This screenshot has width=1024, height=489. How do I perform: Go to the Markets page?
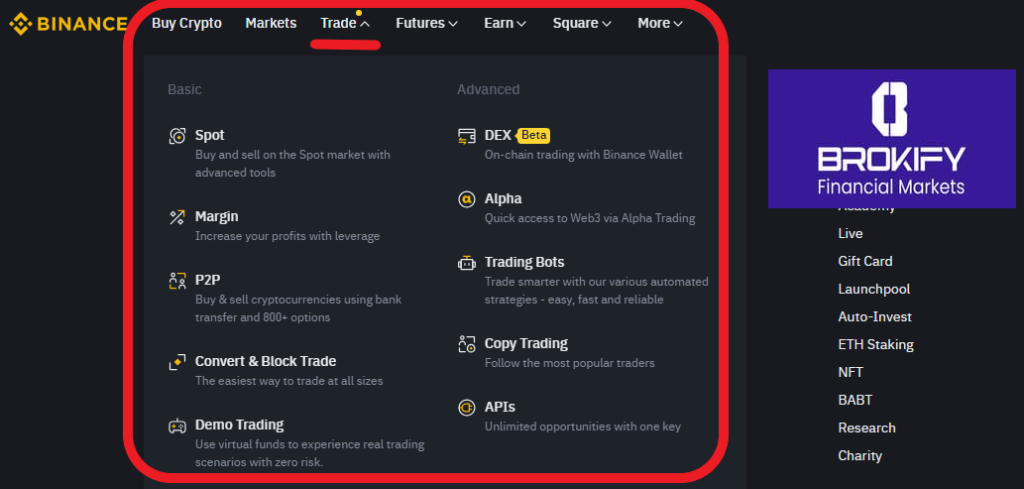click(271, 23)
